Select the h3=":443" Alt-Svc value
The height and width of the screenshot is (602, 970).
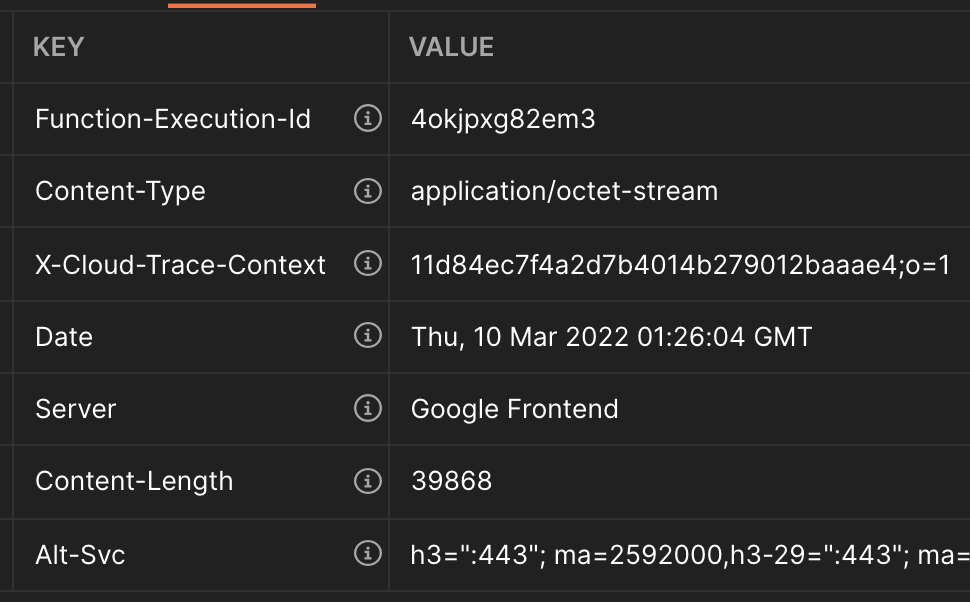(690, 554)
